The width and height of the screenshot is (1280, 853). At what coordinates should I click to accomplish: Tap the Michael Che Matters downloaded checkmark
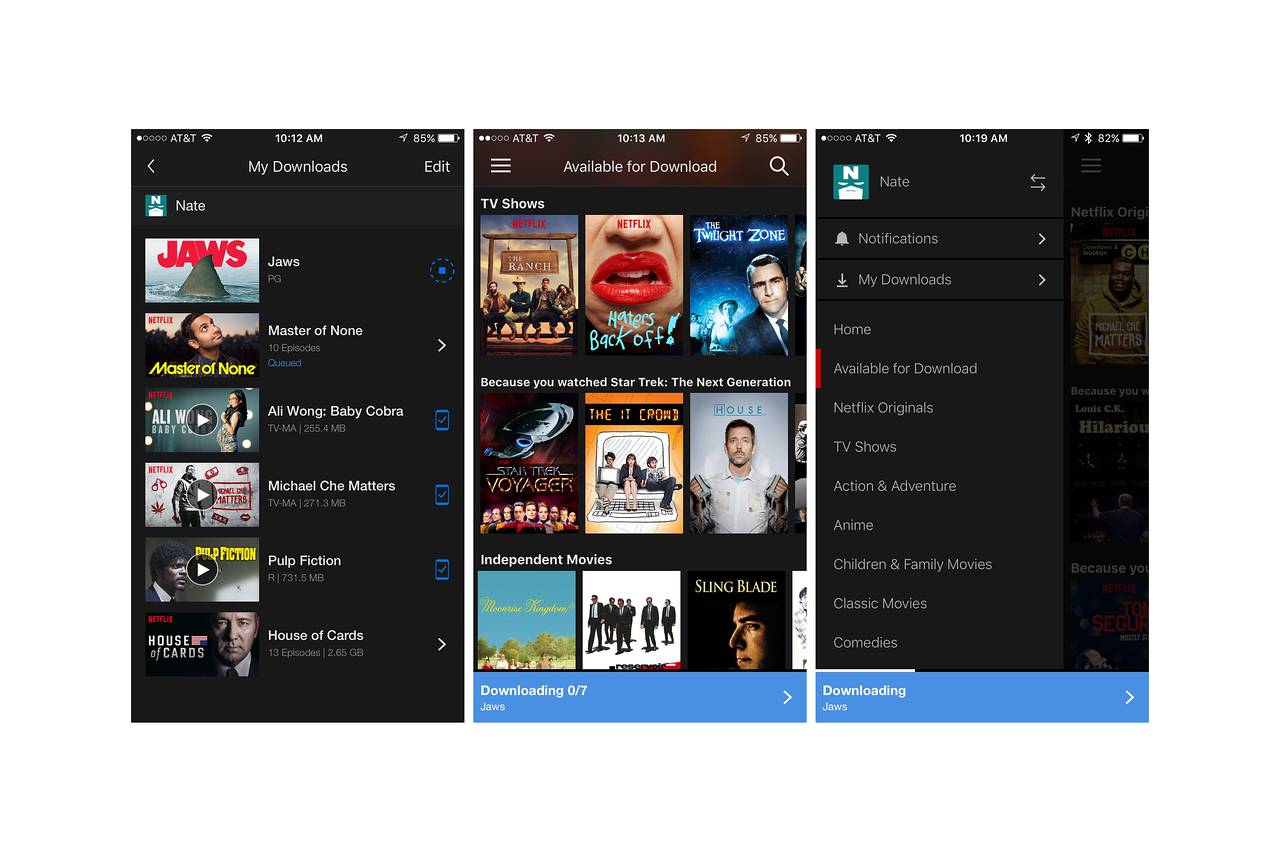442,494
